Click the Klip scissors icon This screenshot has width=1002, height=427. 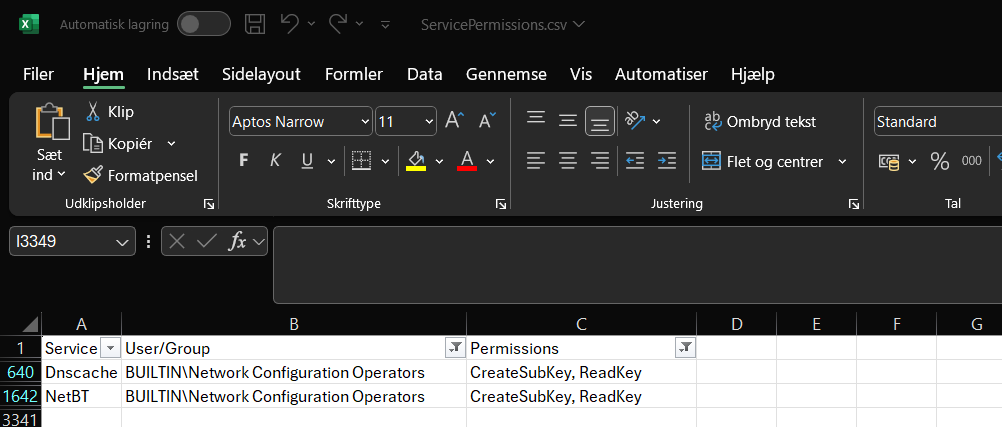point(93,111)
